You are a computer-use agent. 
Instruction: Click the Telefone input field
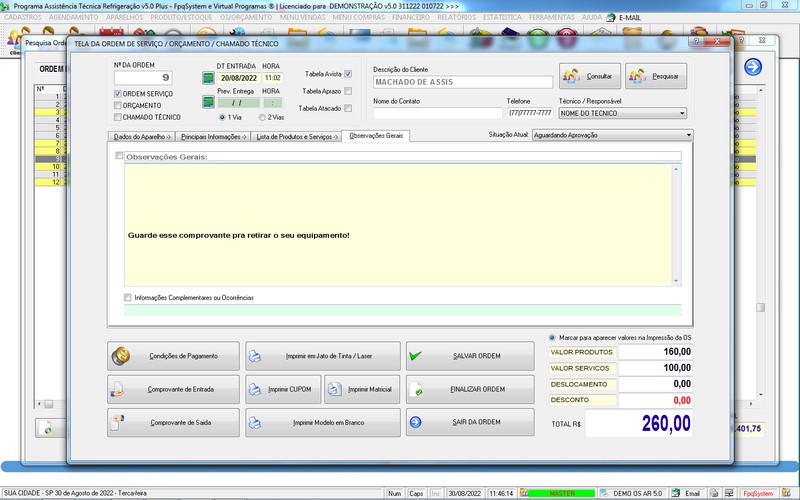point(531,113)
